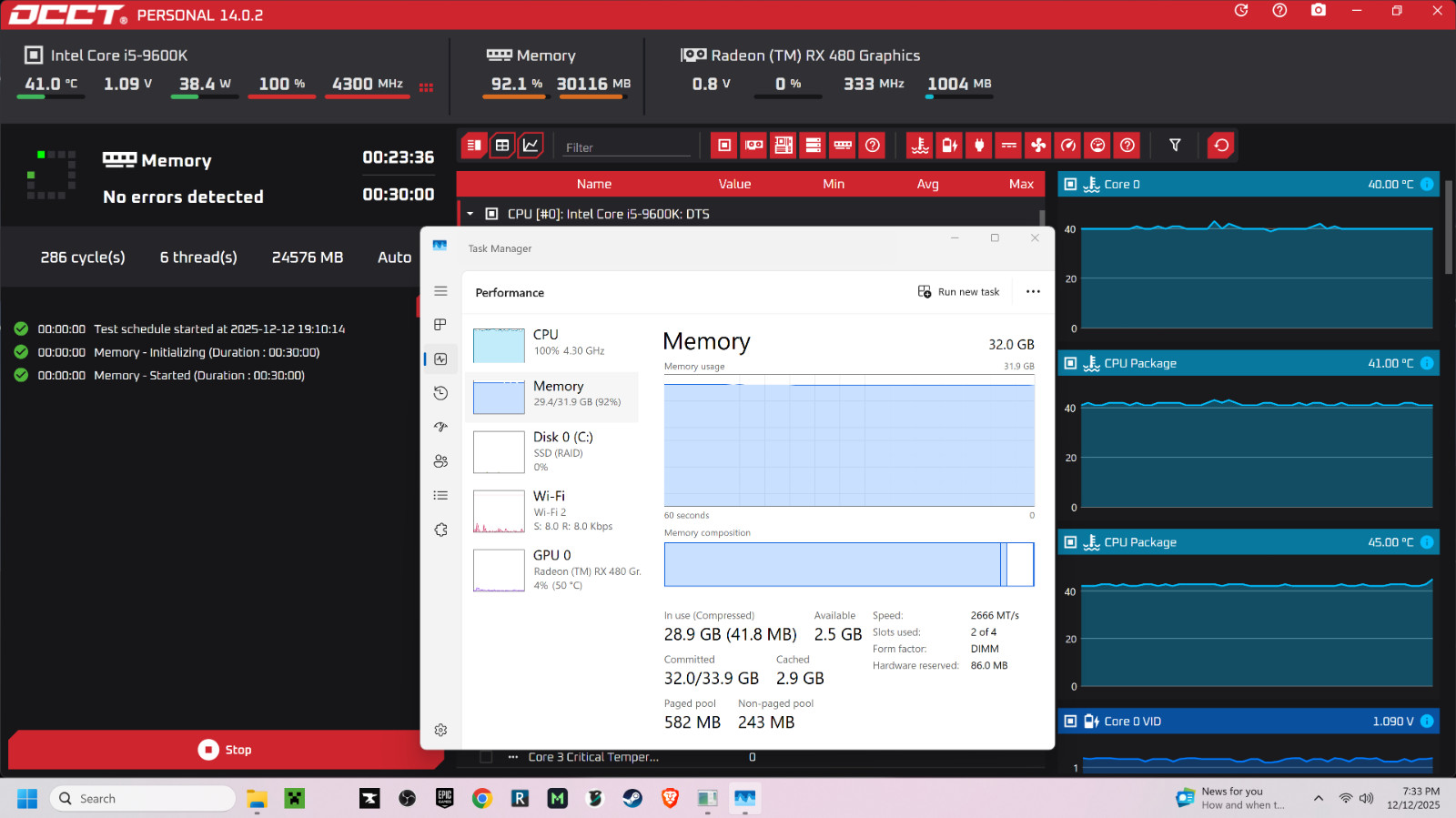This screenshot has width=1456, height=818.
Task: Toggle the Core 0 VID graph checkbox
Action: pyautogui.click(x=1070, y=722)
